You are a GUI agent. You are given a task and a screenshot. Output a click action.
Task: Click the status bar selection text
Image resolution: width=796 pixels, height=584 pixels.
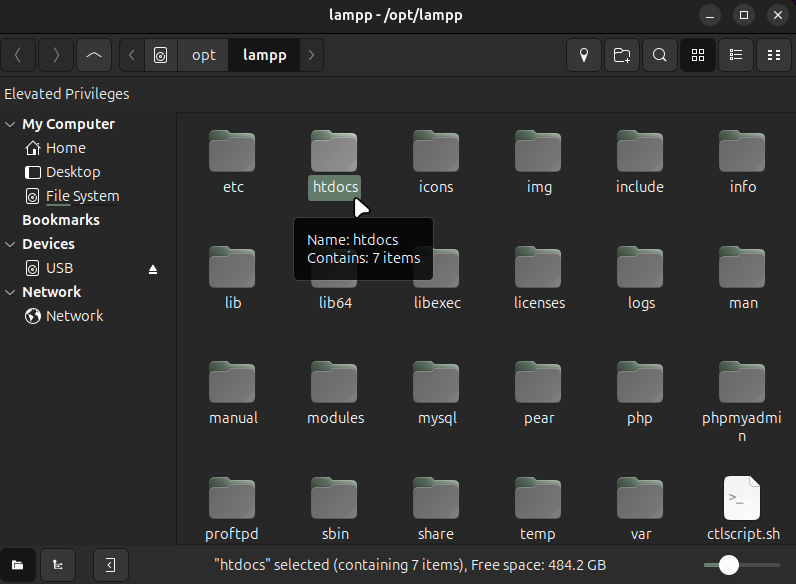click(410, 565)
